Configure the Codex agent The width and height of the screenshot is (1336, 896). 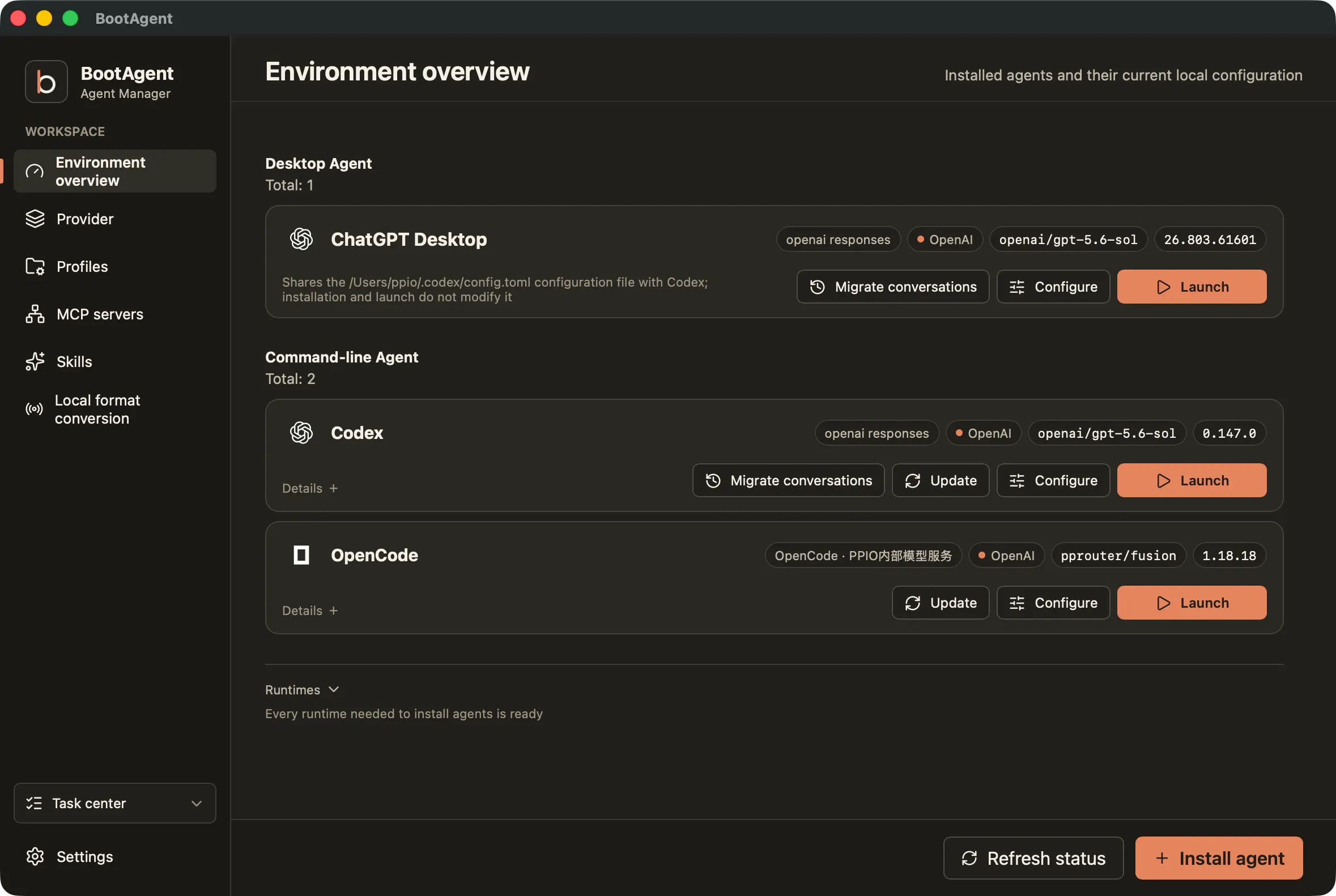pos(1054,481)
